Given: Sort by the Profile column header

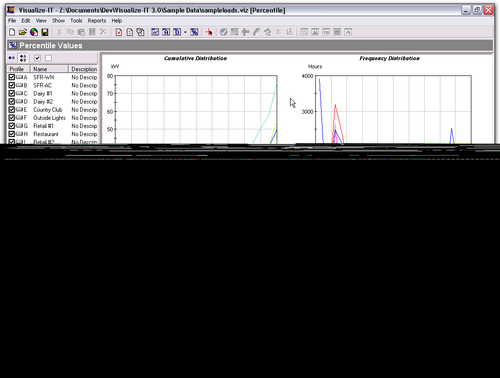Looking at the screenshot, I should (18, 69).
